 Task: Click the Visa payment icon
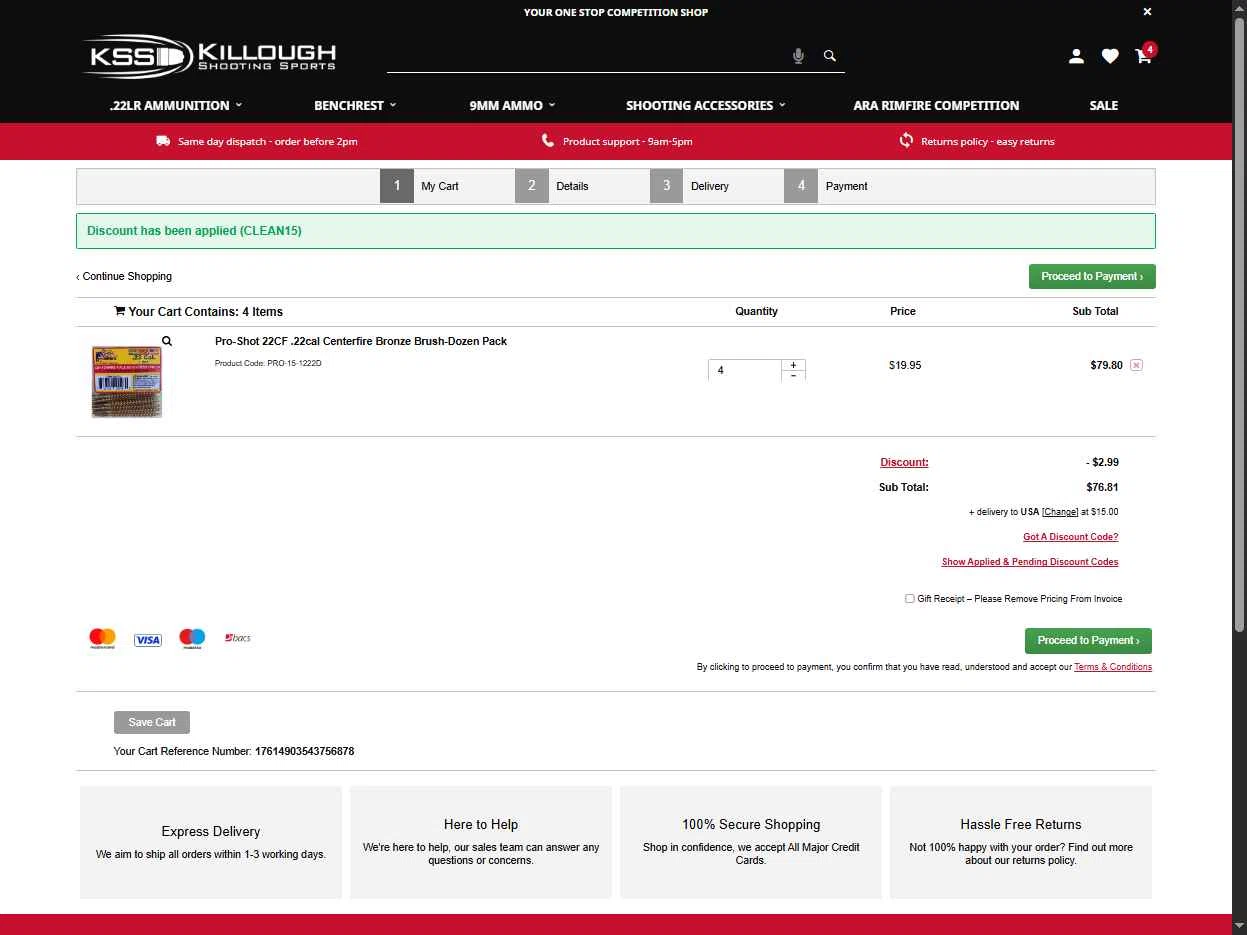point(148,640)
